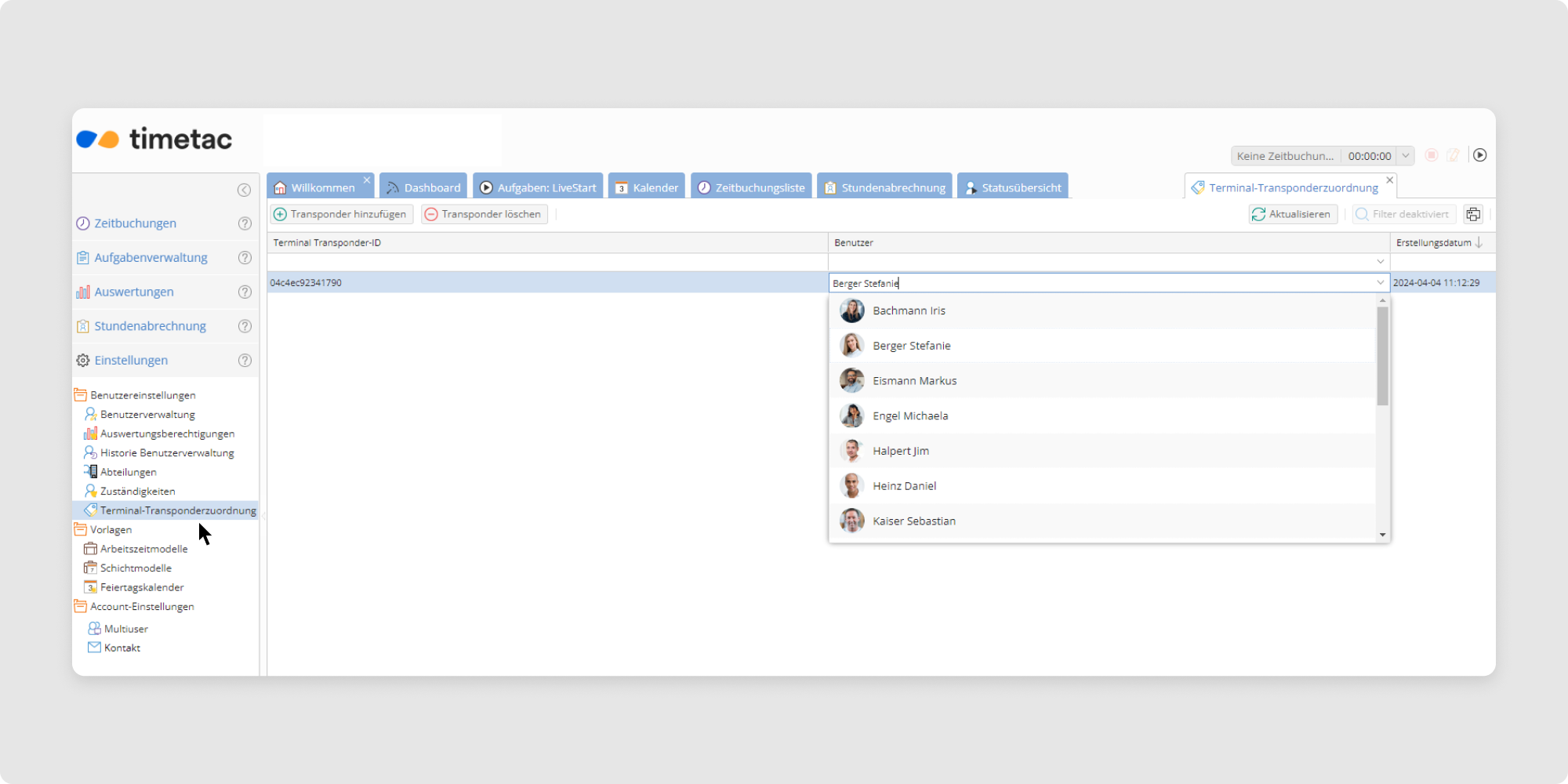The width and height of the screenshot is (1568, 784).
Task: Click Transponder hinzufügen button
Action: [x=341, y=214]
